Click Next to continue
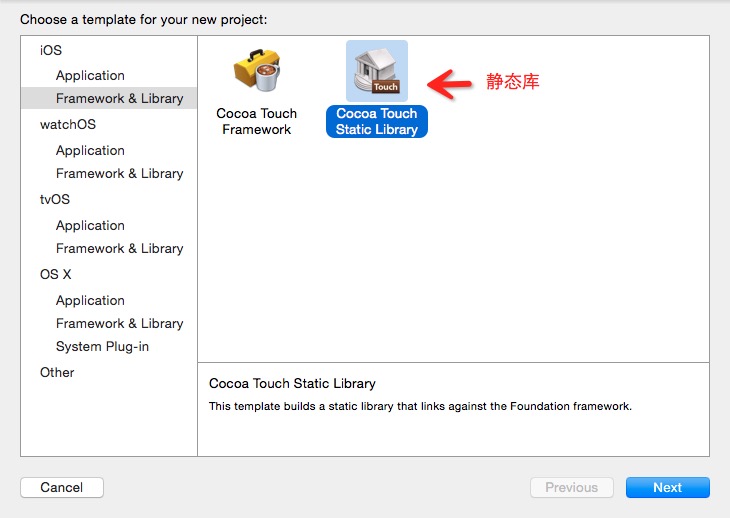This screenshot has width=730, height=518. pyautogui.click(x=667, y=487)
